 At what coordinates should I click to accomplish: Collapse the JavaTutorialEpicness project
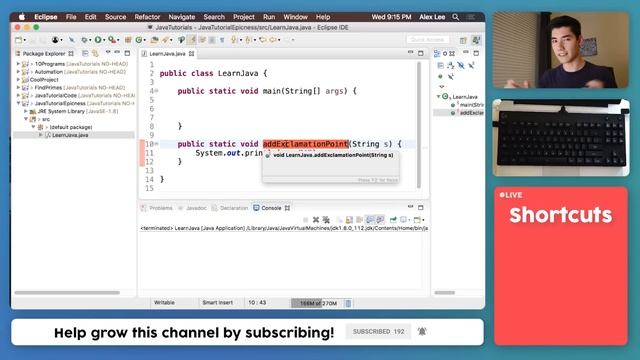pyautogui.click(x=18, y=103)
